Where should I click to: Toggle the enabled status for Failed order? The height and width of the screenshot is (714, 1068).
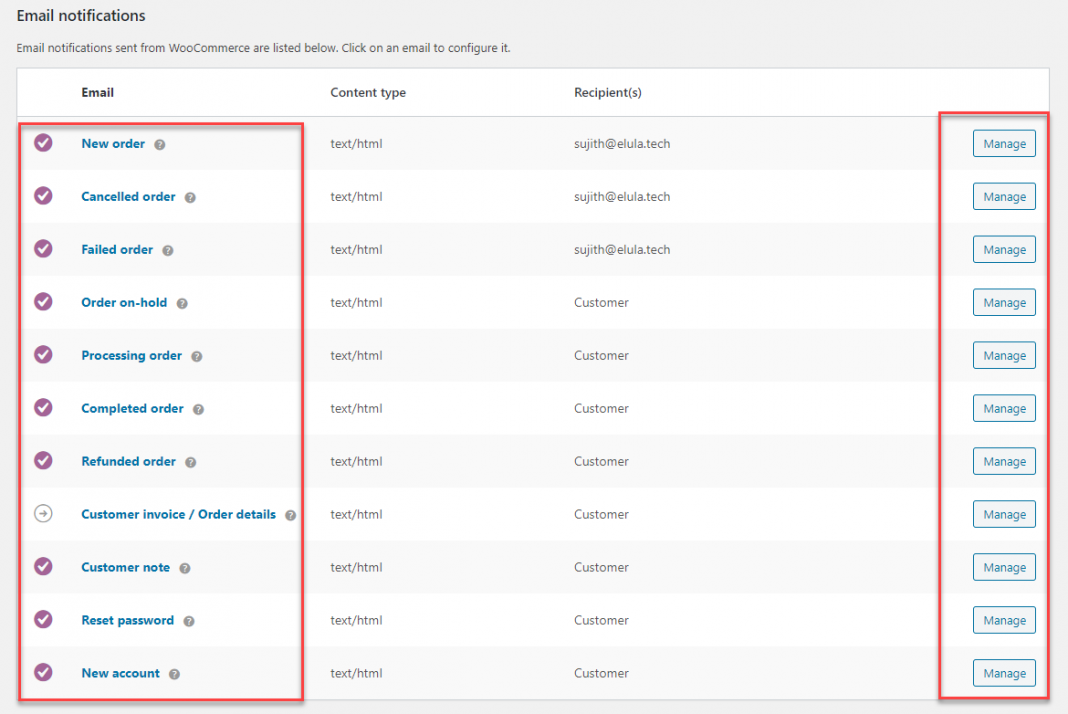pos(43,249)
